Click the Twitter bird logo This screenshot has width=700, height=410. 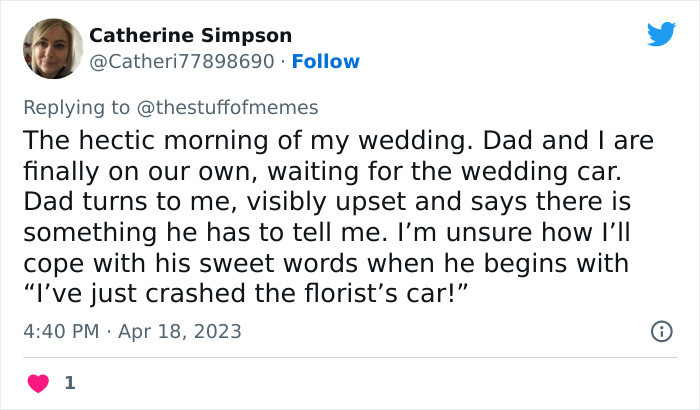point(661,34)
